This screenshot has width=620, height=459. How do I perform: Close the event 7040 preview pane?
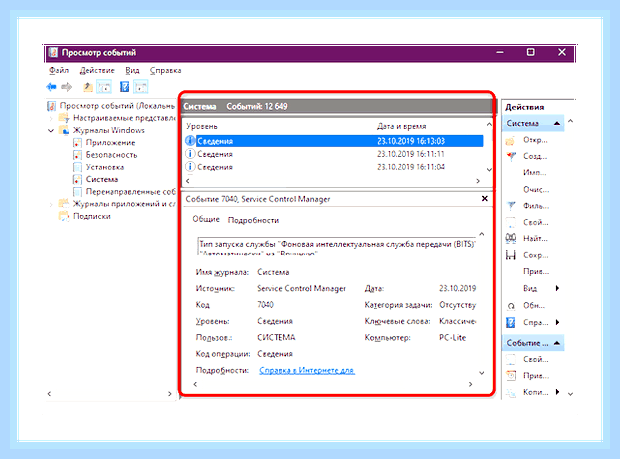click(485, 198)
